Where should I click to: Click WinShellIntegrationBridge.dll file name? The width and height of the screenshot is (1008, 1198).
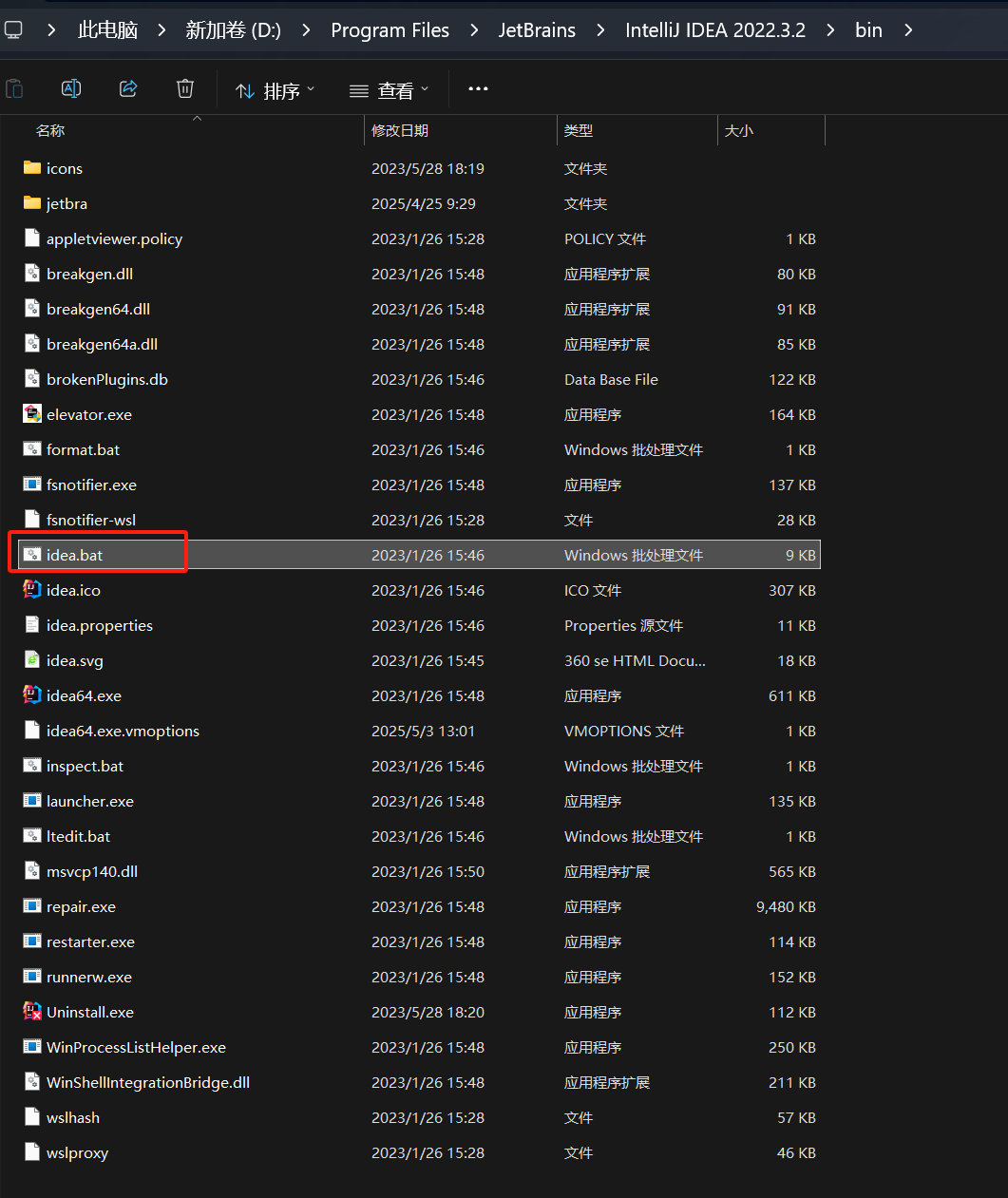tap(148, 1082)
